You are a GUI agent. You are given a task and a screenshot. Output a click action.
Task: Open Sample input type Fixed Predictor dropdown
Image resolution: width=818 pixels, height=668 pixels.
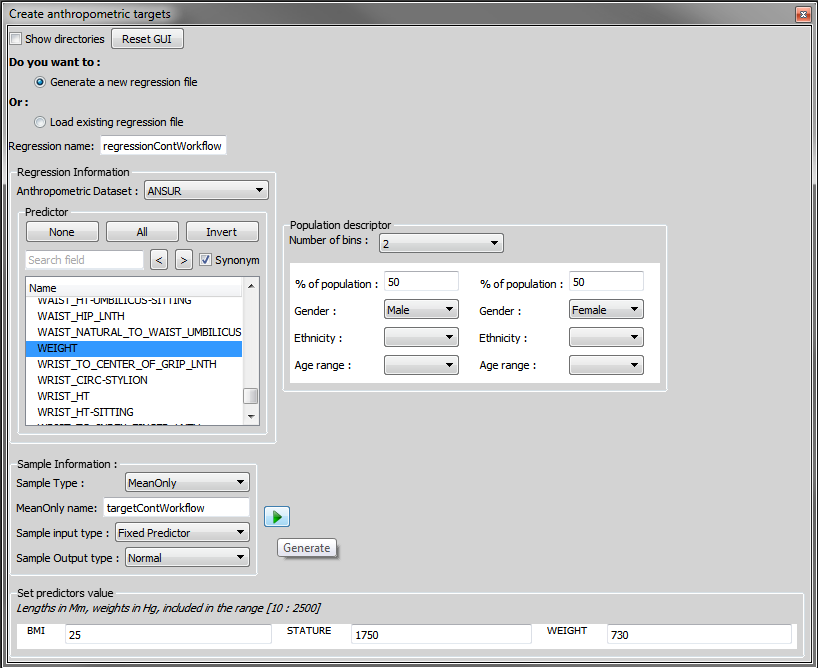click(182, 532)
